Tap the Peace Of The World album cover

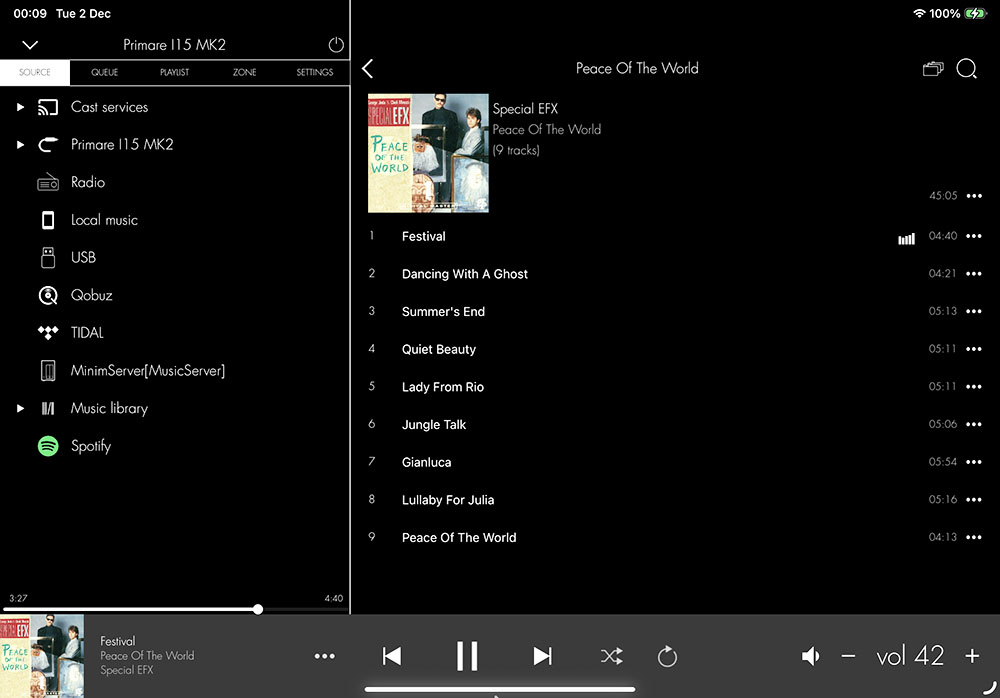coord(428,153)
